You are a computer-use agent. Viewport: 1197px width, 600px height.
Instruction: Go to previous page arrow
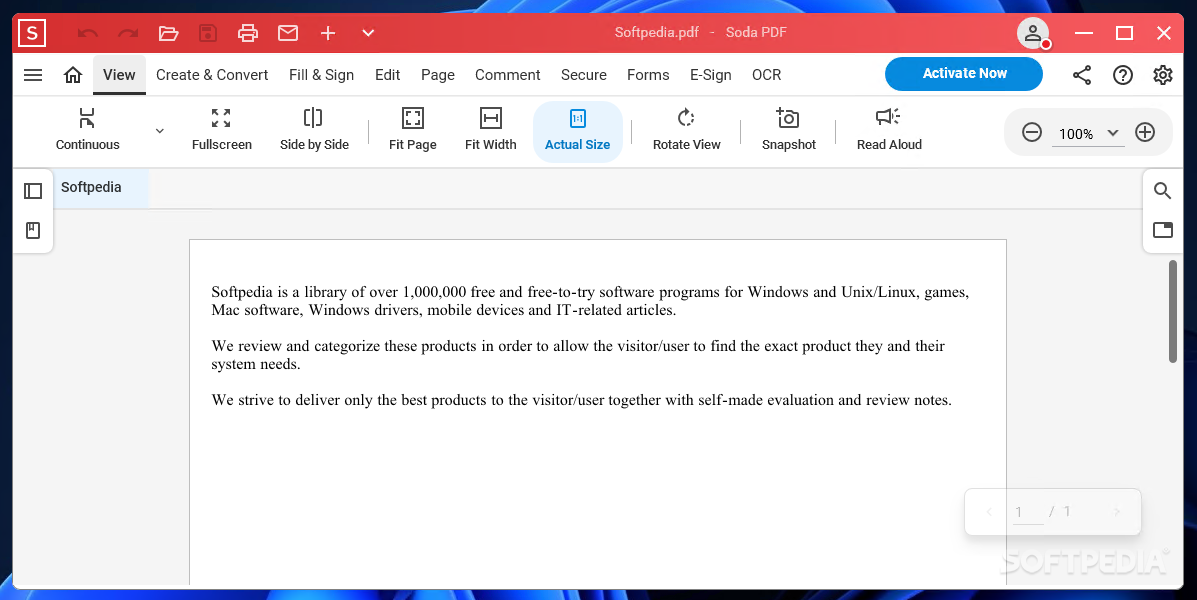click(x=989, y=512)
